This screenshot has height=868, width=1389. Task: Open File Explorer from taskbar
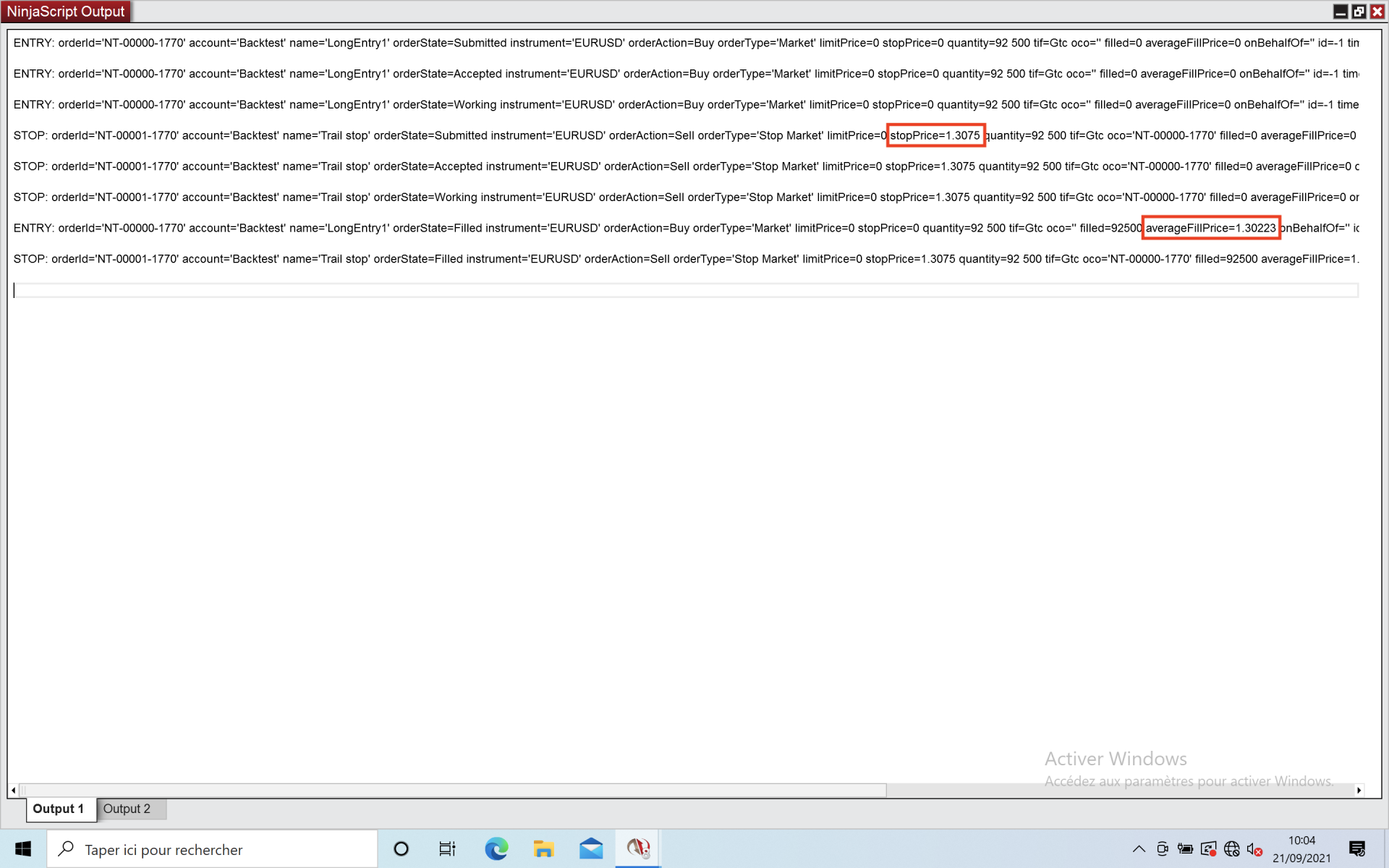point(543,848)
